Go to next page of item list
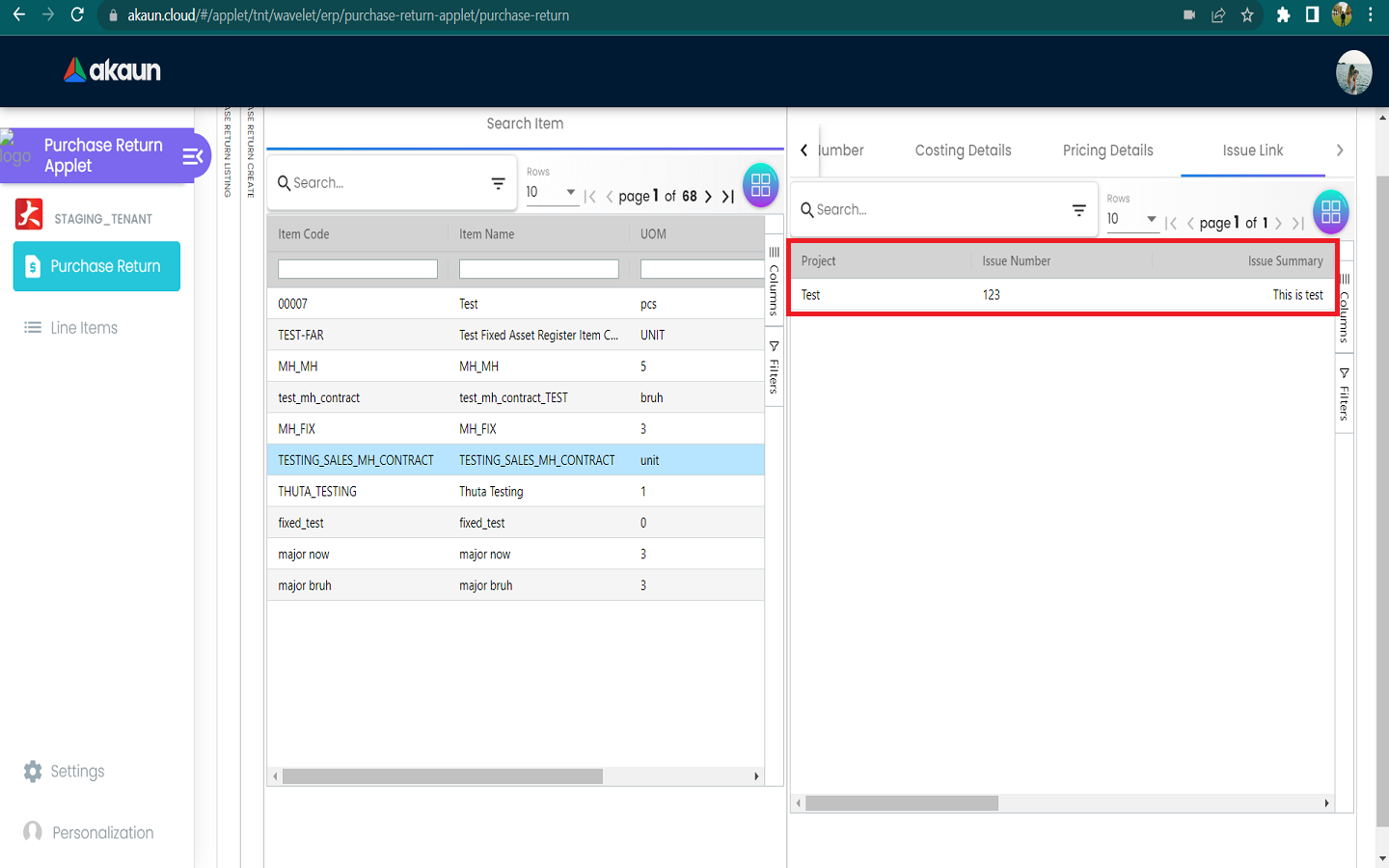 click(x=708, y=197)
